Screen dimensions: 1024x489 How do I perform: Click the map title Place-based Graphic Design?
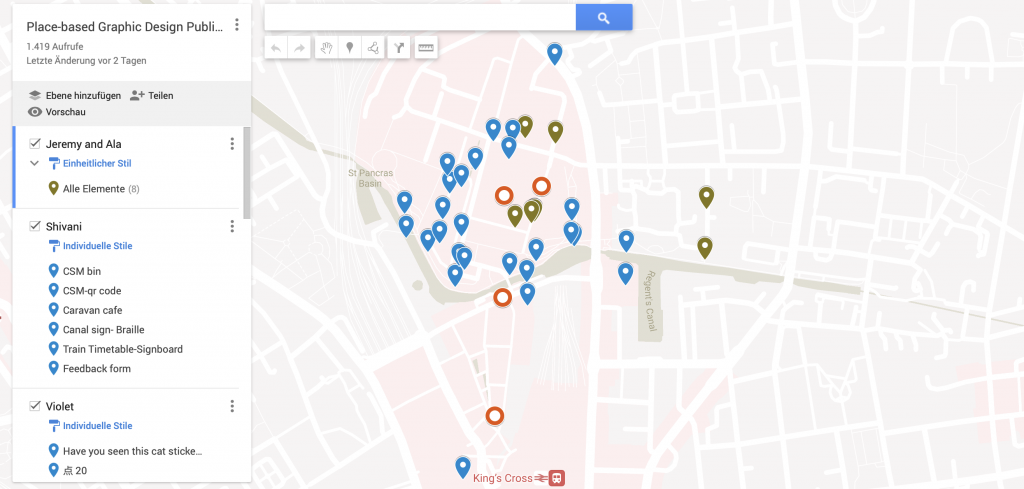[x=125, y=26]
